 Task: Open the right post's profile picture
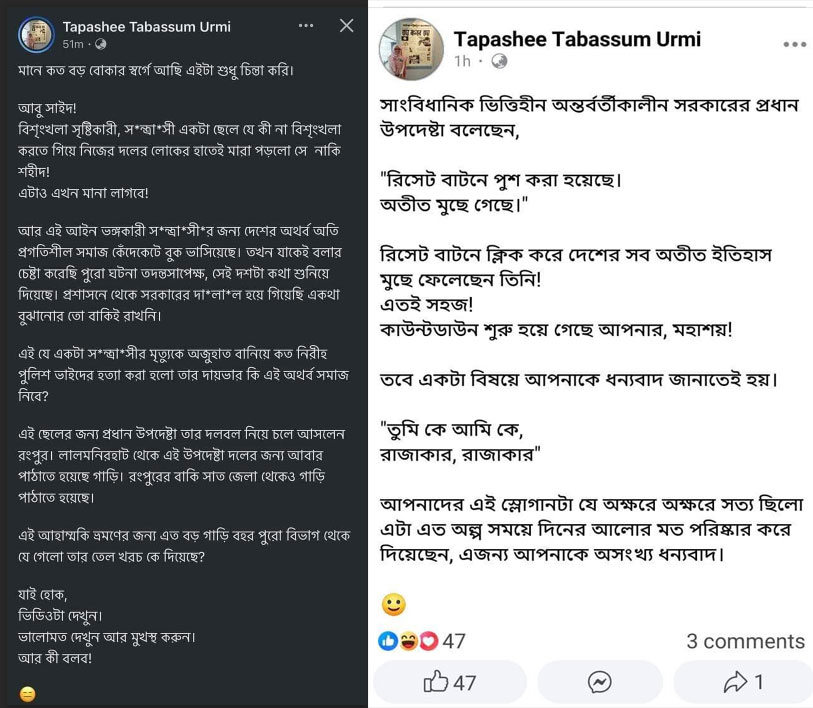[411, 49]
